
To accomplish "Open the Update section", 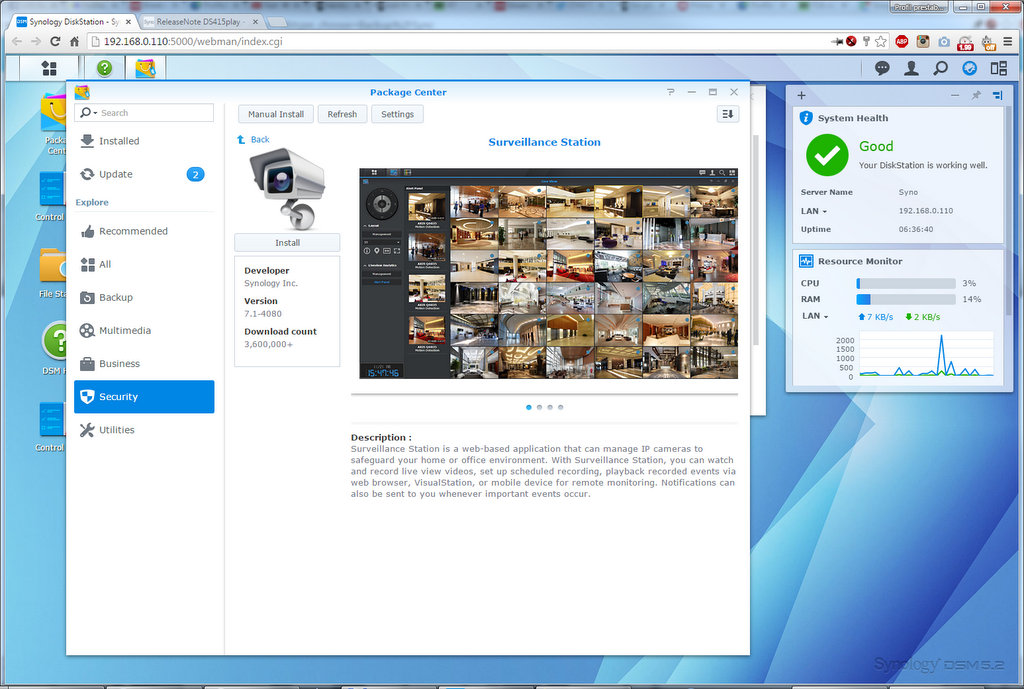I will (144, 174).
